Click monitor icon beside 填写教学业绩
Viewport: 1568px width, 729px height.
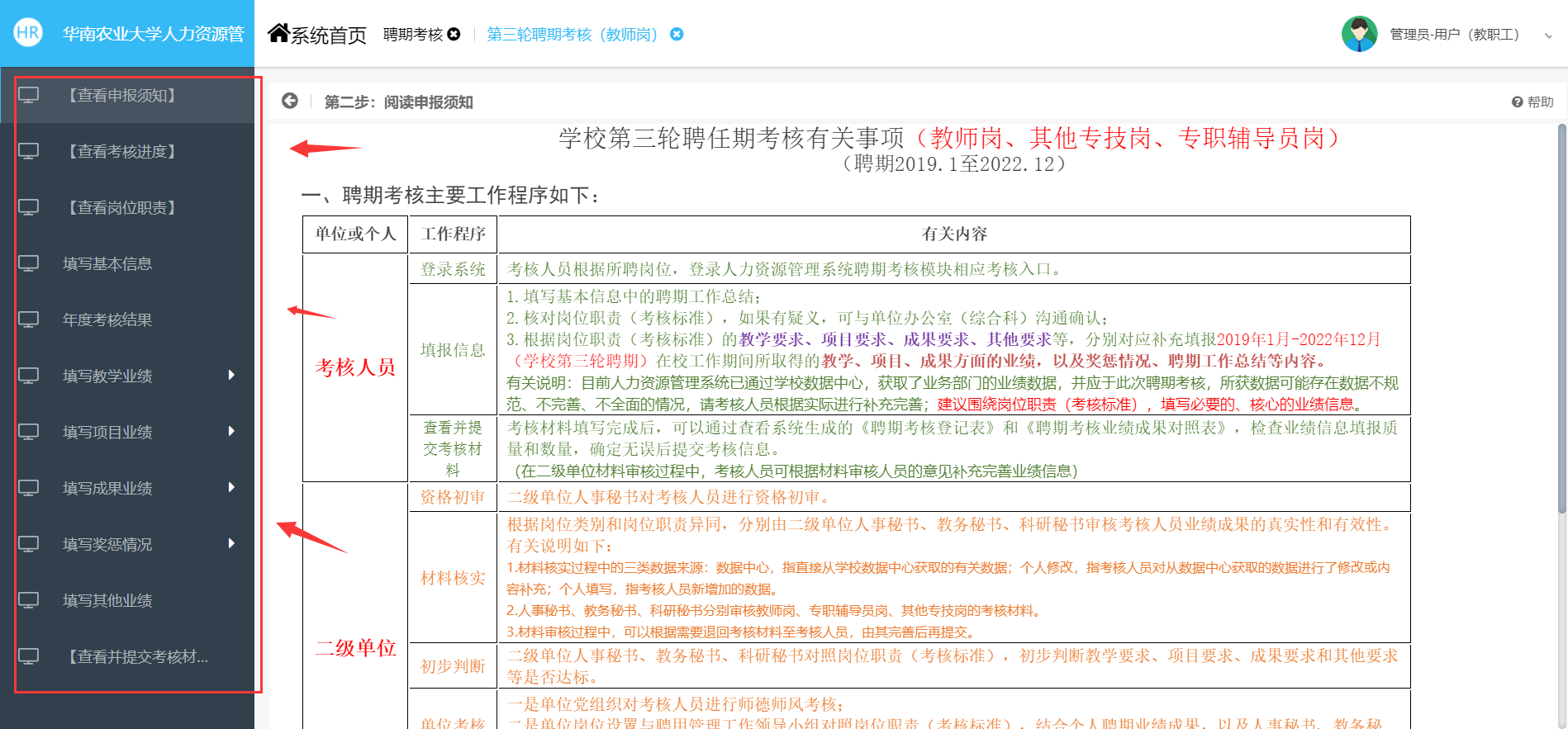(x=29, y=376)
